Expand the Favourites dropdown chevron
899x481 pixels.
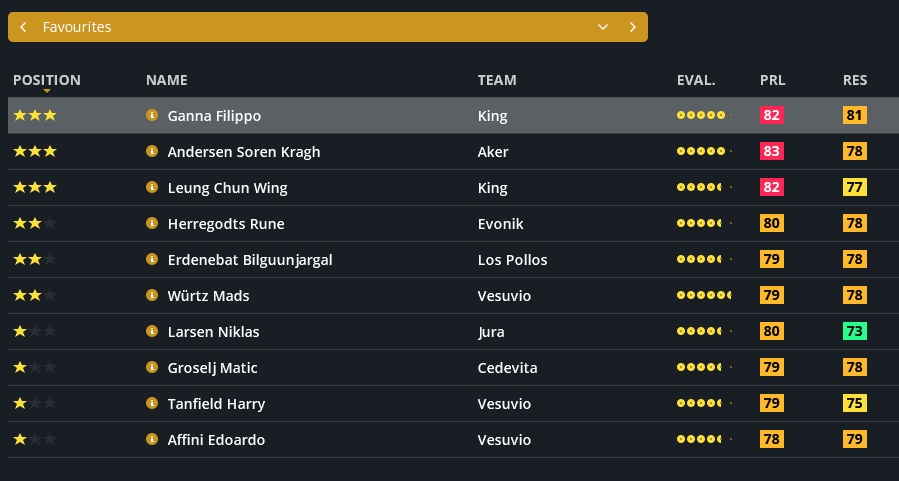coord(603,27)
